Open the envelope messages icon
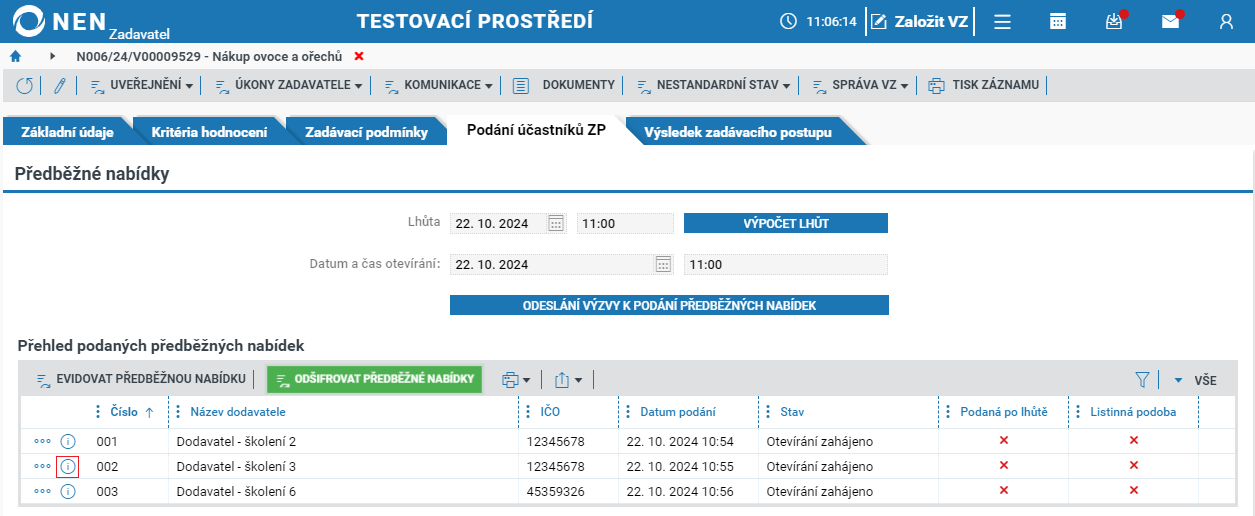Viewport: 1255px width, 516px height. coord(1170,21)
